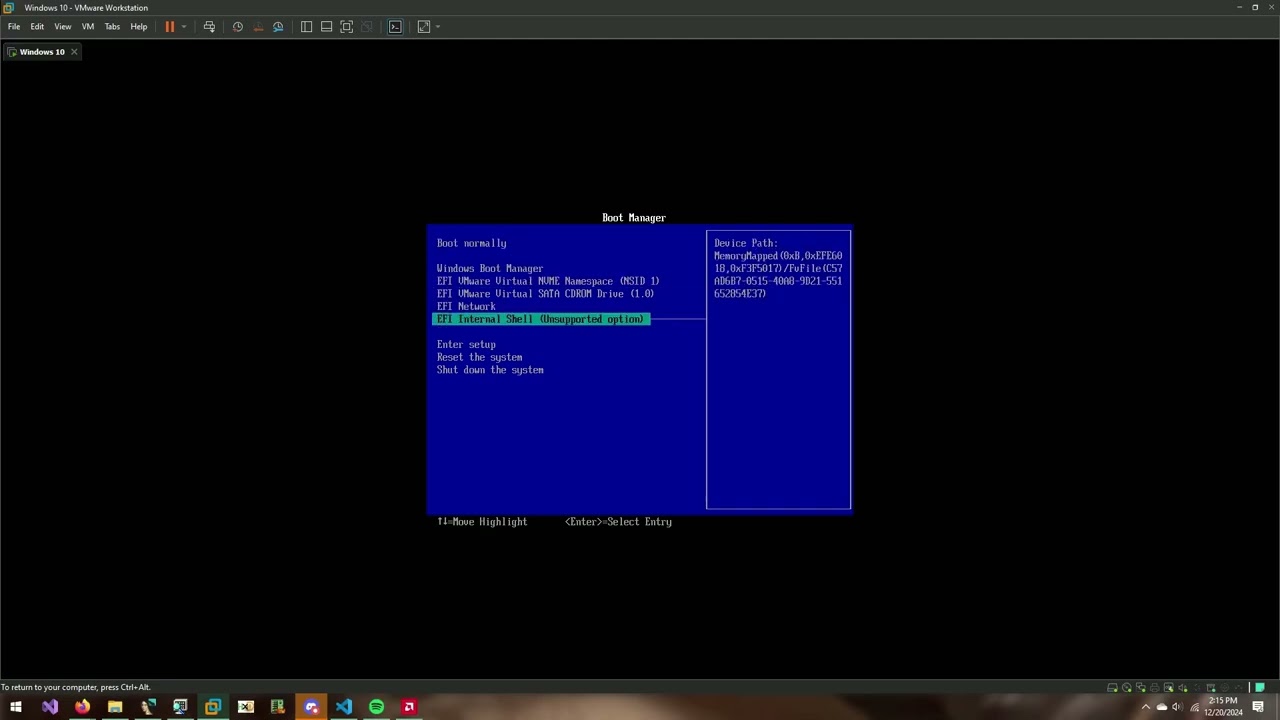The width and height of the screenshot is (1280, 720).
Task: Click the printer device status icon
Action: pyautogui.click(x=1155, y=688)
